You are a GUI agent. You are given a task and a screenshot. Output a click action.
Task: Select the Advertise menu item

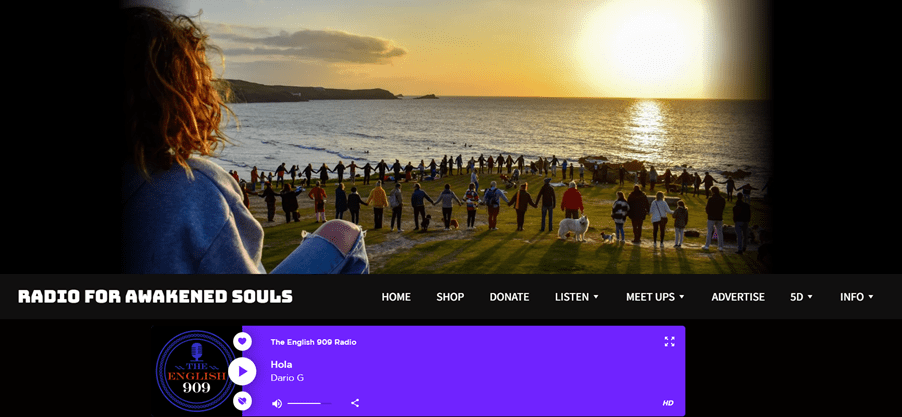[738, 297]
